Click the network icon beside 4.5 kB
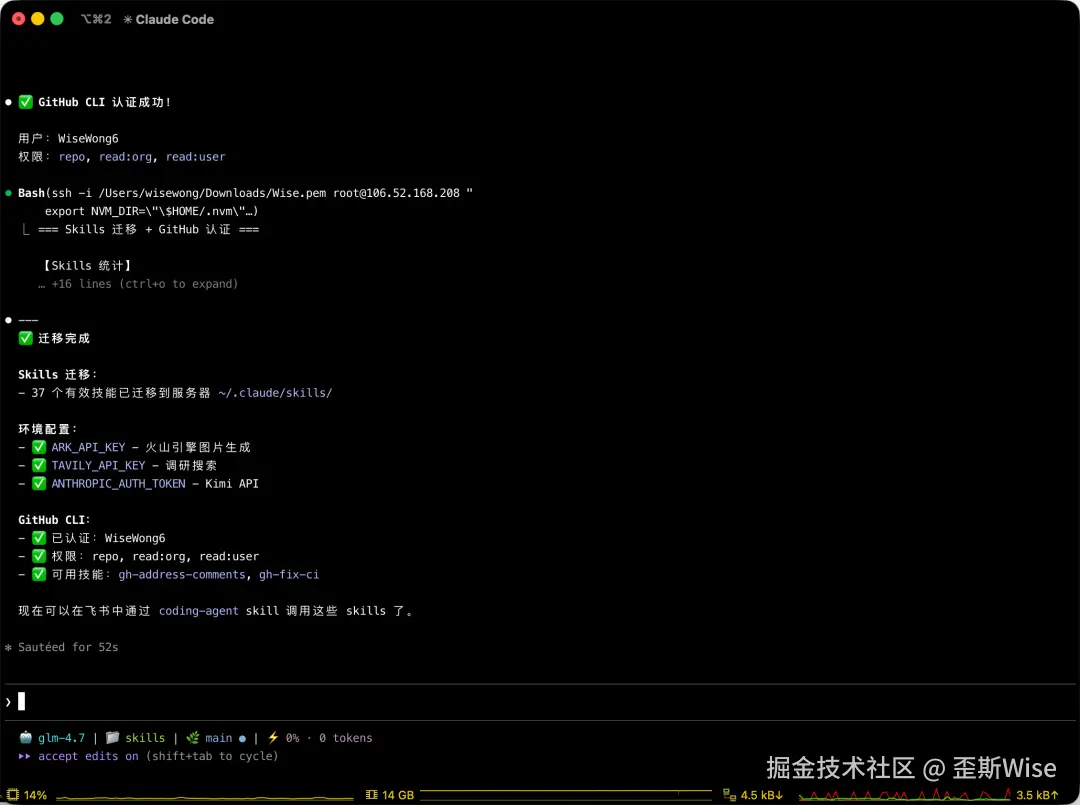This screenshot has height=805, width=1080. pyautogui.click(x=729, y=795)
